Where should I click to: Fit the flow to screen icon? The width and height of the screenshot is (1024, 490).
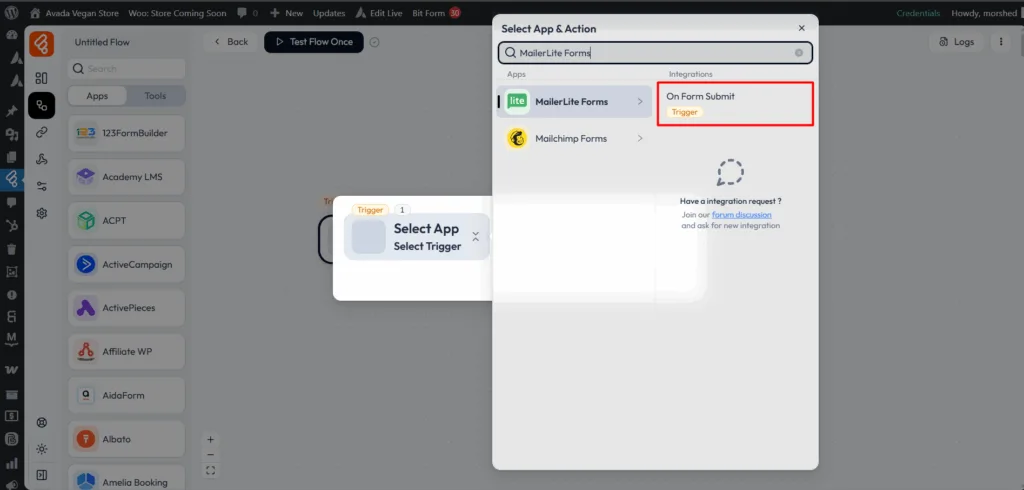click(x=210, y=470)
